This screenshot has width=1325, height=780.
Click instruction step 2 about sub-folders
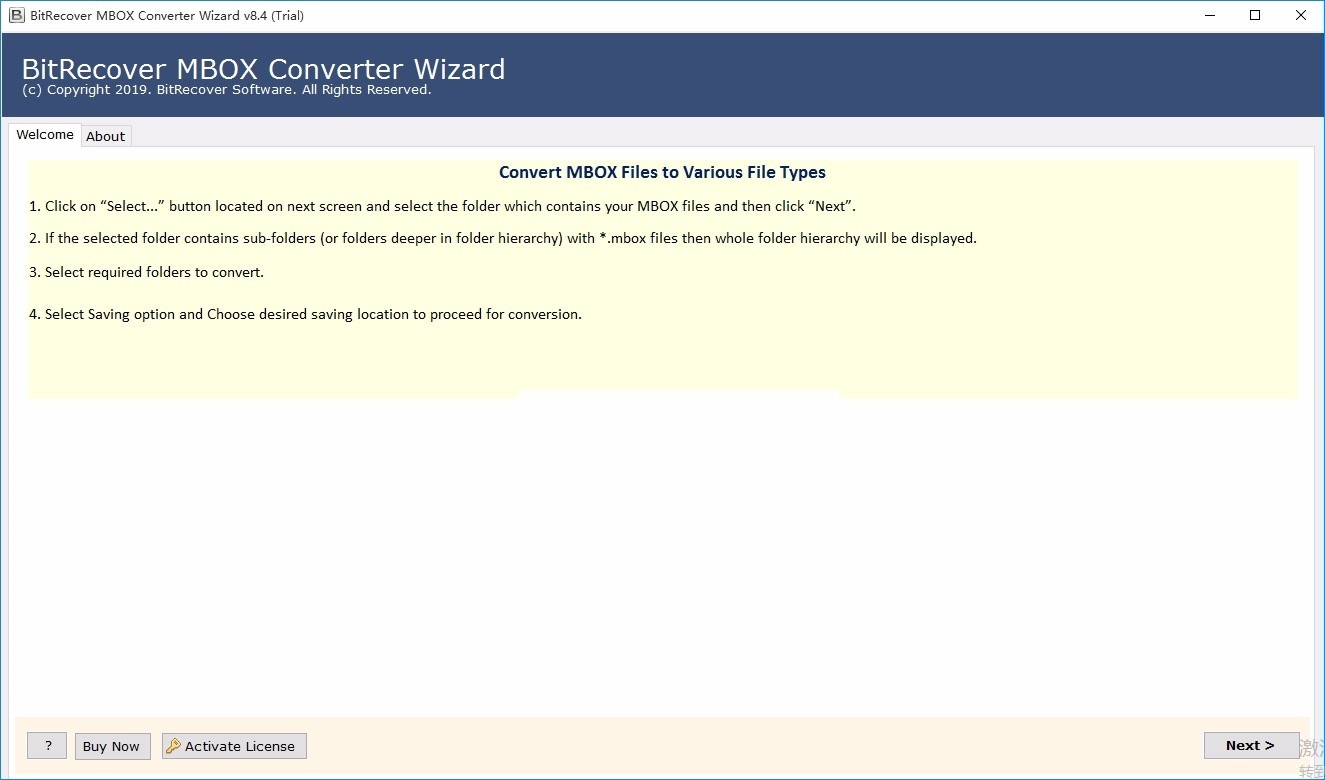pos(503,238)
